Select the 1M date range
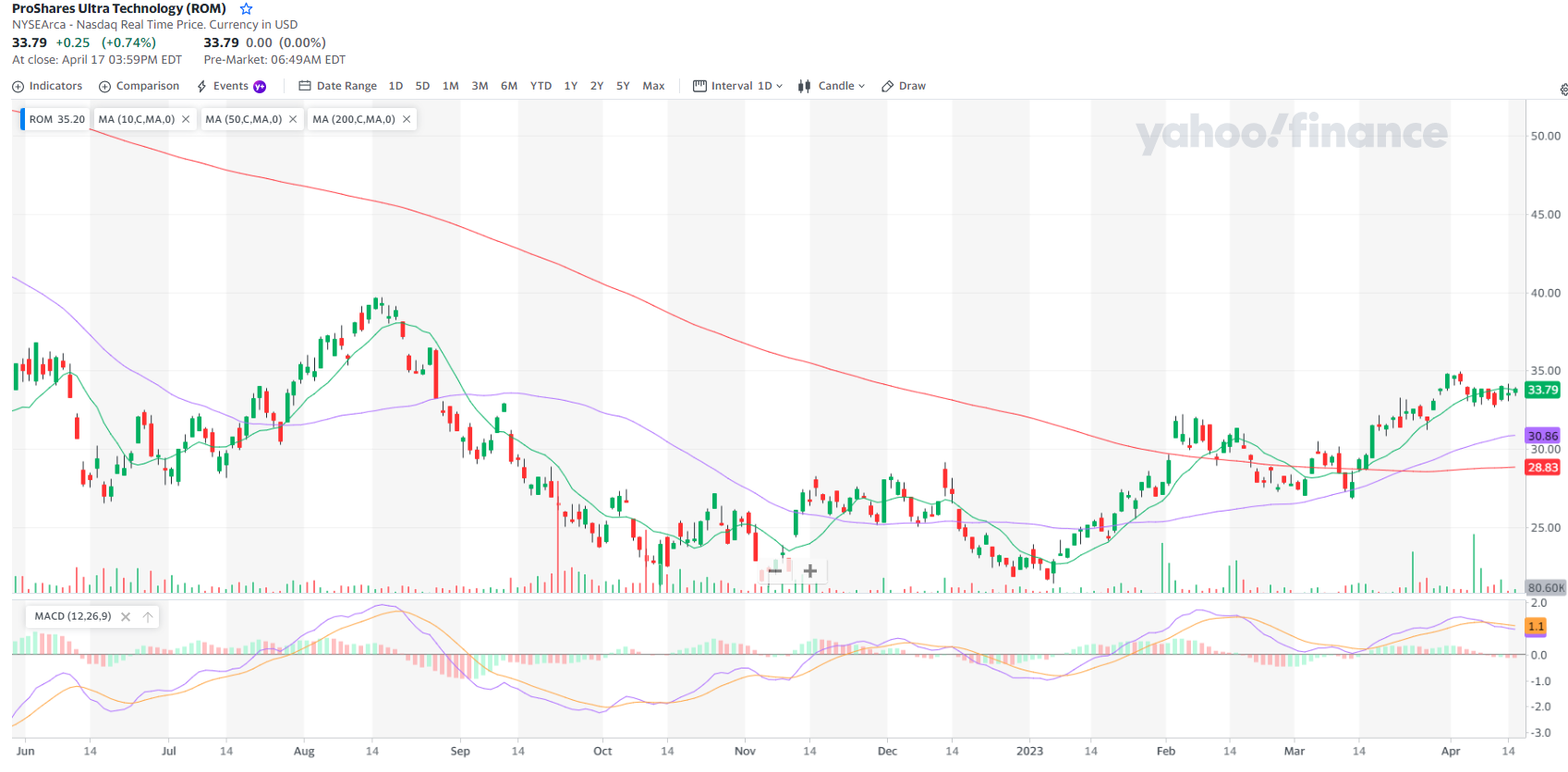 (x=450, y=86)
